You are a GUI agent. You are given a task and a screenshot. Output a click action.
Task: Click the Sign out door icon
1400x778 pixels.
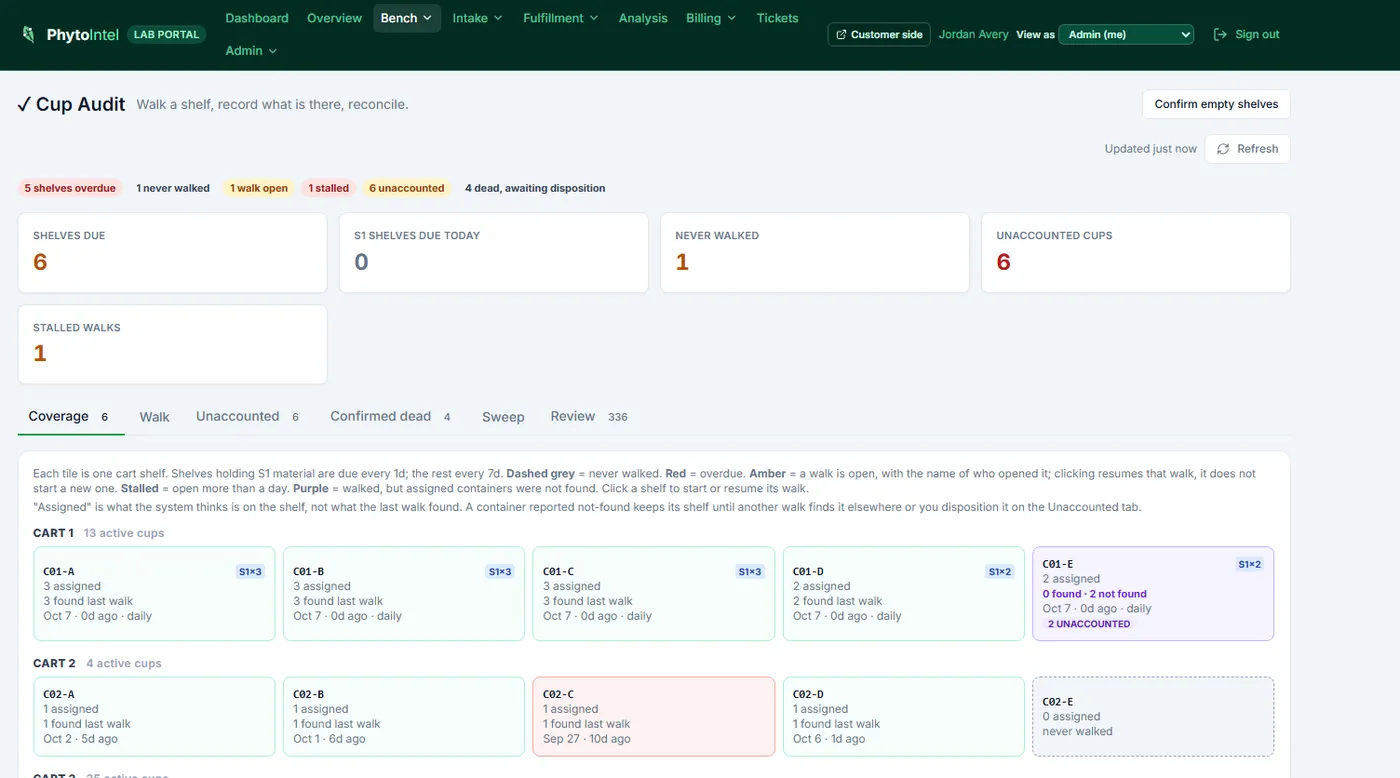[x=1220, y=34]
